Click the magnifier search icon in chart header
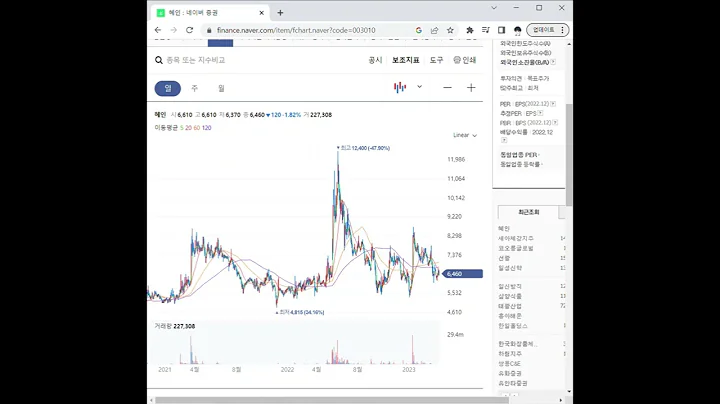The image size is (720, 404). 159,60
